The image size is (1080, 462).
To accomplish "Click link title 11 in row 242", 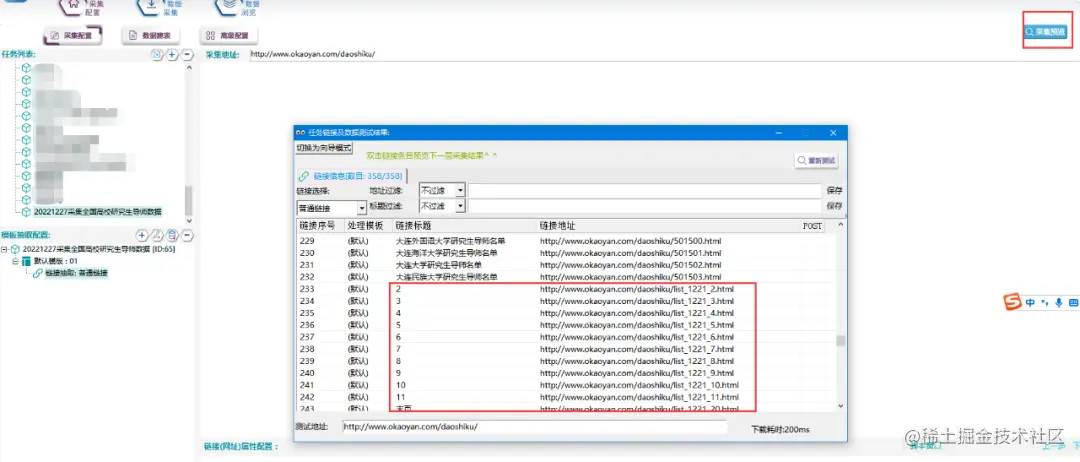I will click(x=401, y=397).
